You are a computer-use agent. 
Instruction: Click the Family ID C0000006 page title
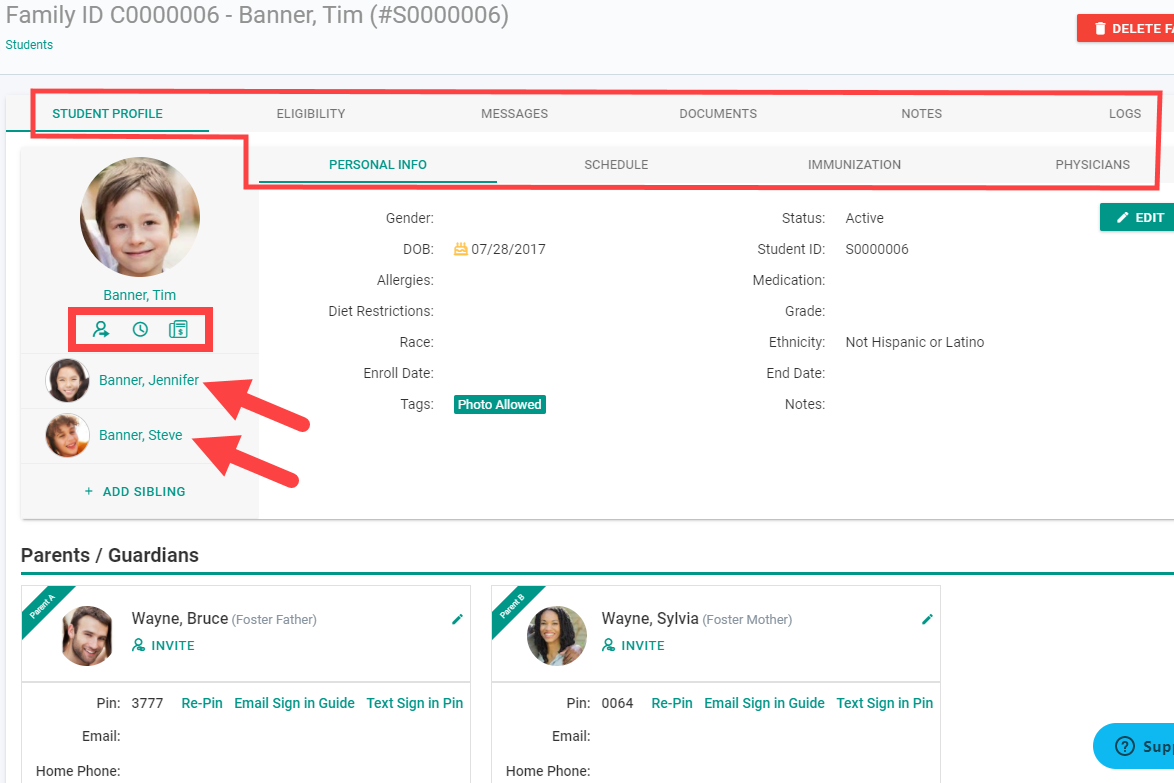point(257,15)
